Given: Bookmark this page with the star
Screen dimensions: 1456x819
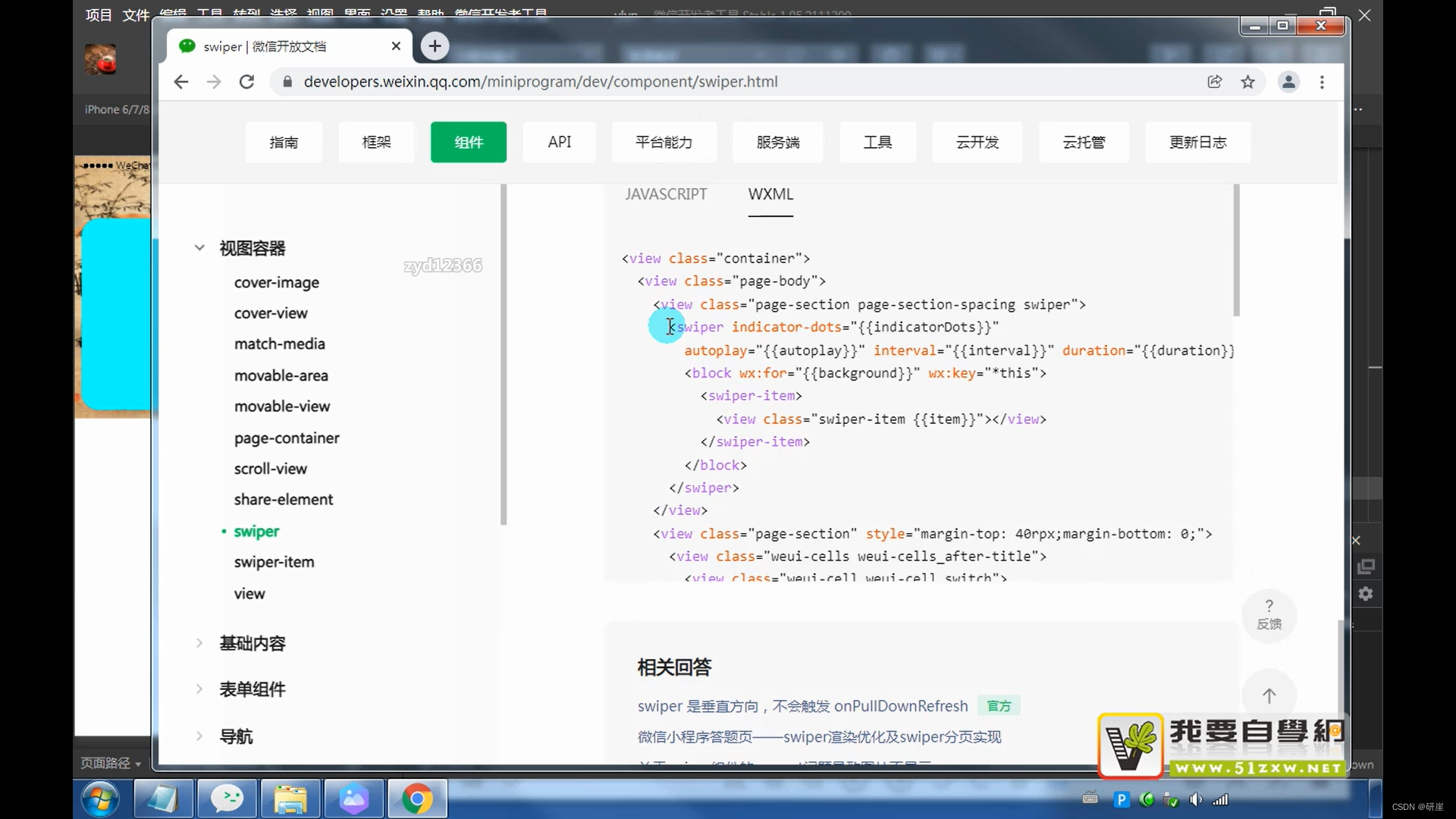Looking at the screenshot, I should point(1248,82).
